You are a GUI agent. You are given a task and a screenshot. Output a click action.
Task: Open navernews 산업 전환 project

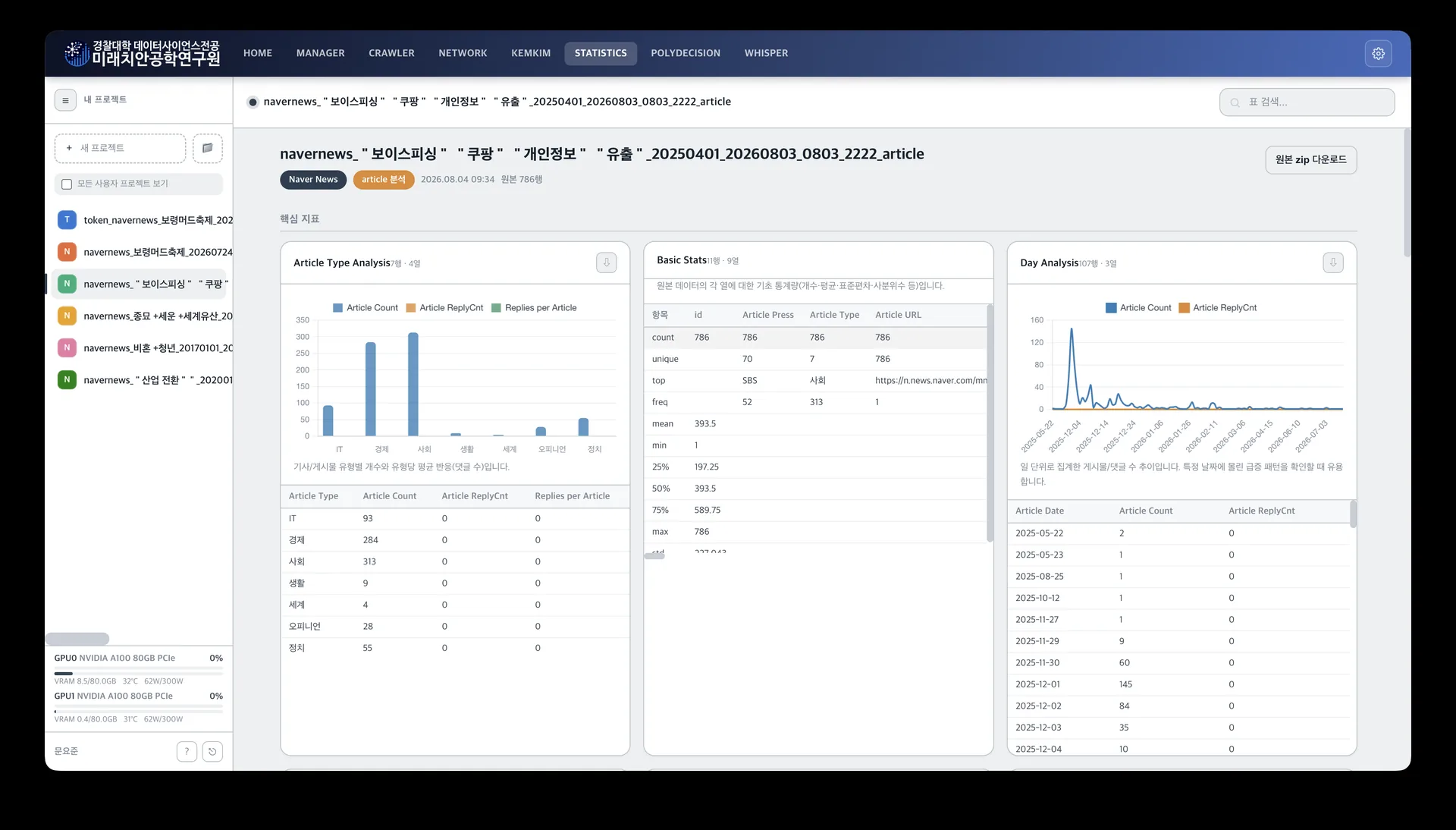tap(142, 379)
